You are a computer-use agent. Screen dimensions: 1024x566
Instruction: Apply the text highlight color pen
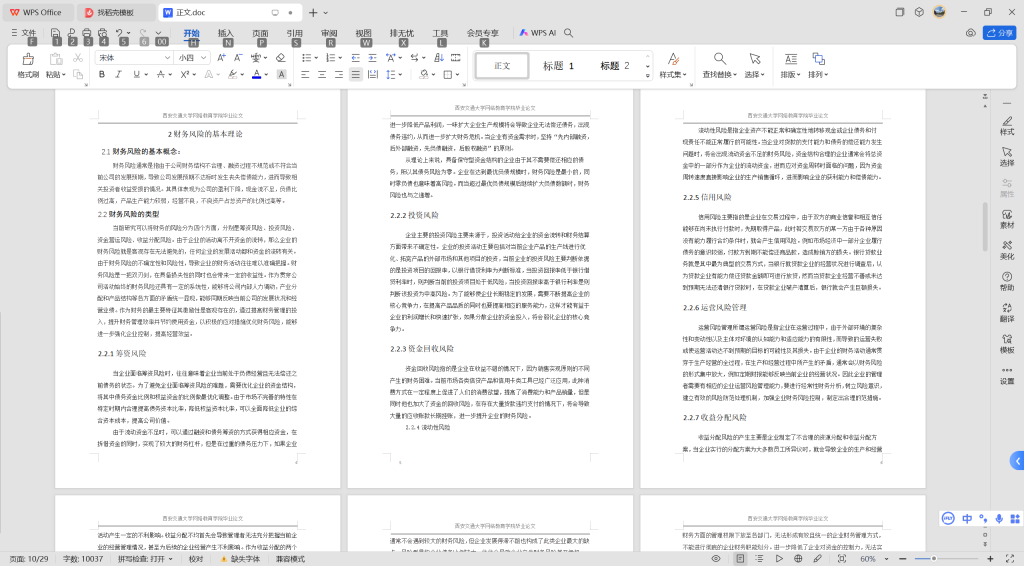tap(232, 75)
